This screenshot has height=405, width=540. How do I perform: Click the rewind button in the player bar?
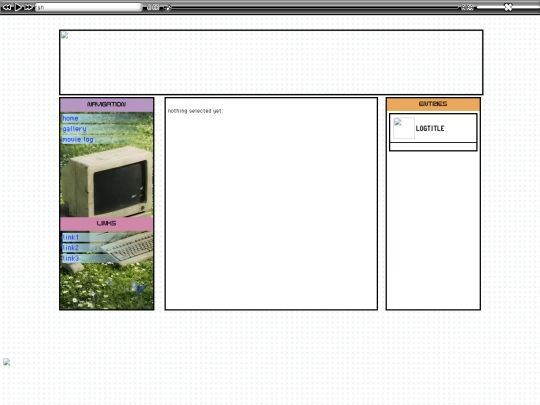click(x=7, y=7)
